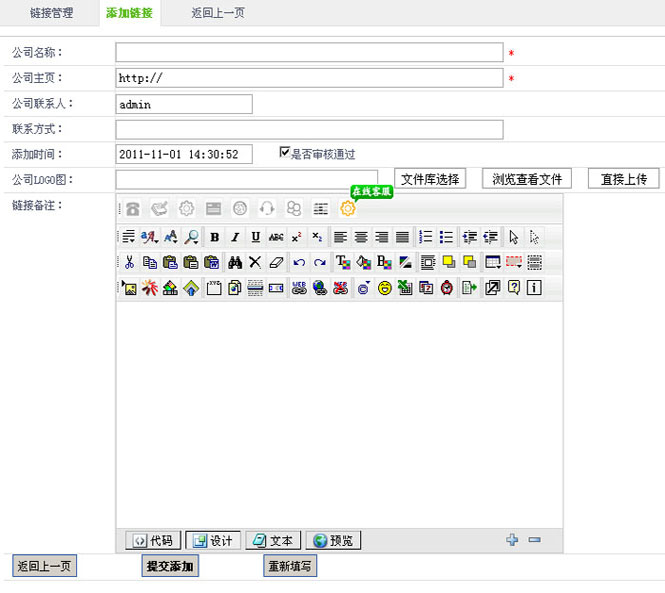Switch editor to 代码 code mode
Viewport: 665px width, 593px height.
153,540
